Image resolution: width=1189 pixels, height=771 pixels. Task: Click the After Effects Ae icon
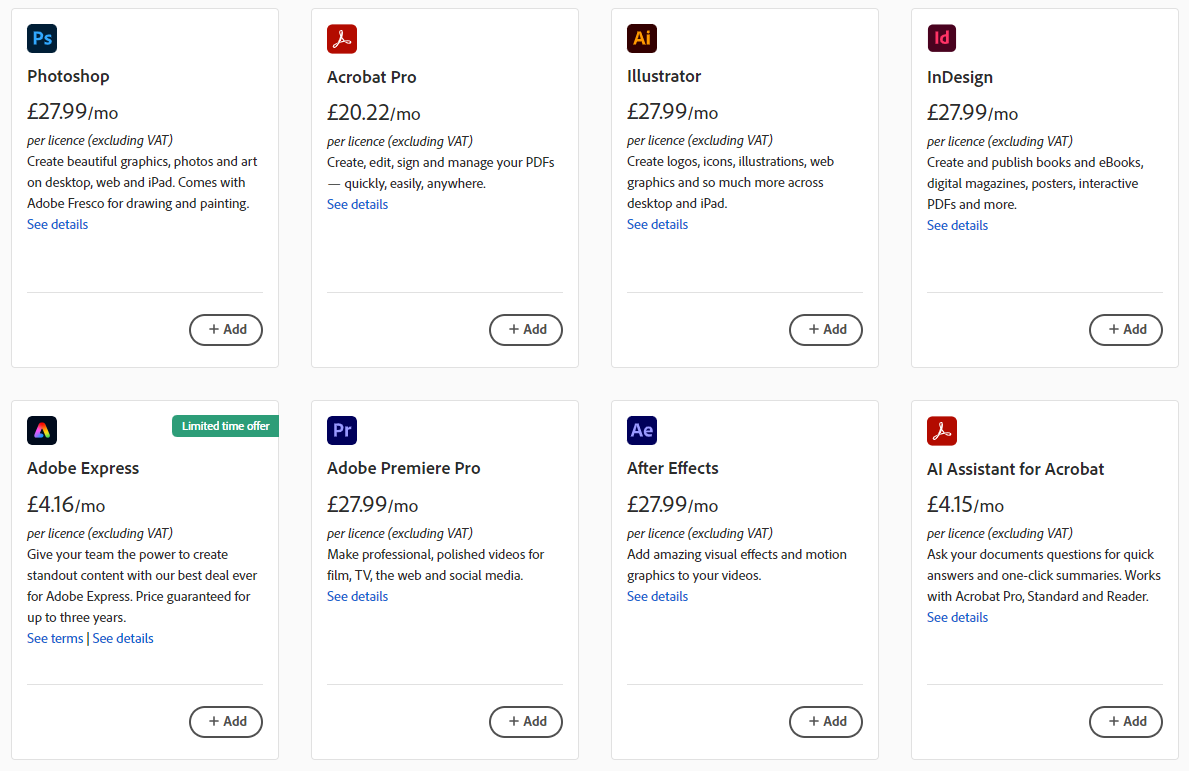pos(642,431)
